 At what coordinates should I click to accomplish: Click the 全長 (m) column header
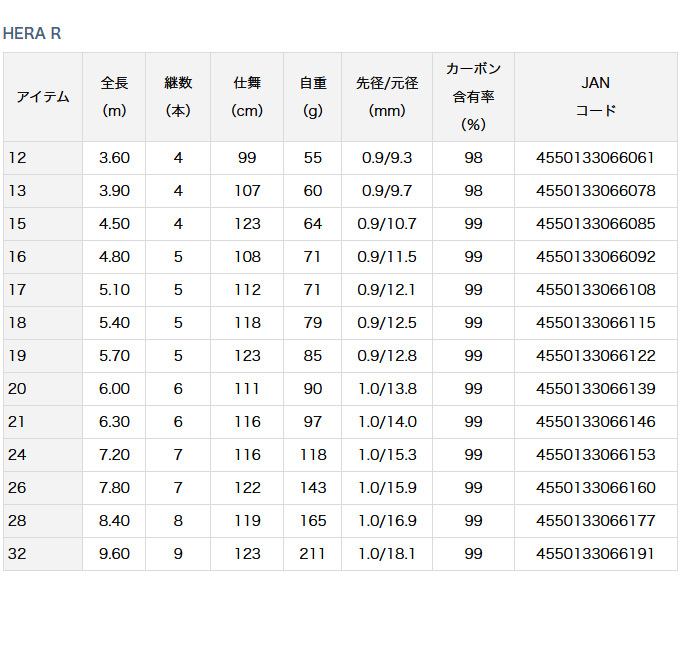pos(114,97)
